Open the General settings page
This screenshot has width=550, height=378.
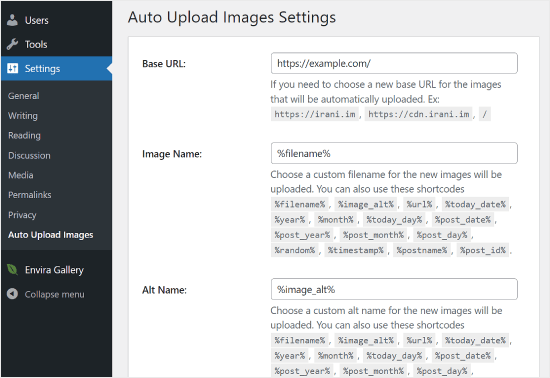point(24,96)
